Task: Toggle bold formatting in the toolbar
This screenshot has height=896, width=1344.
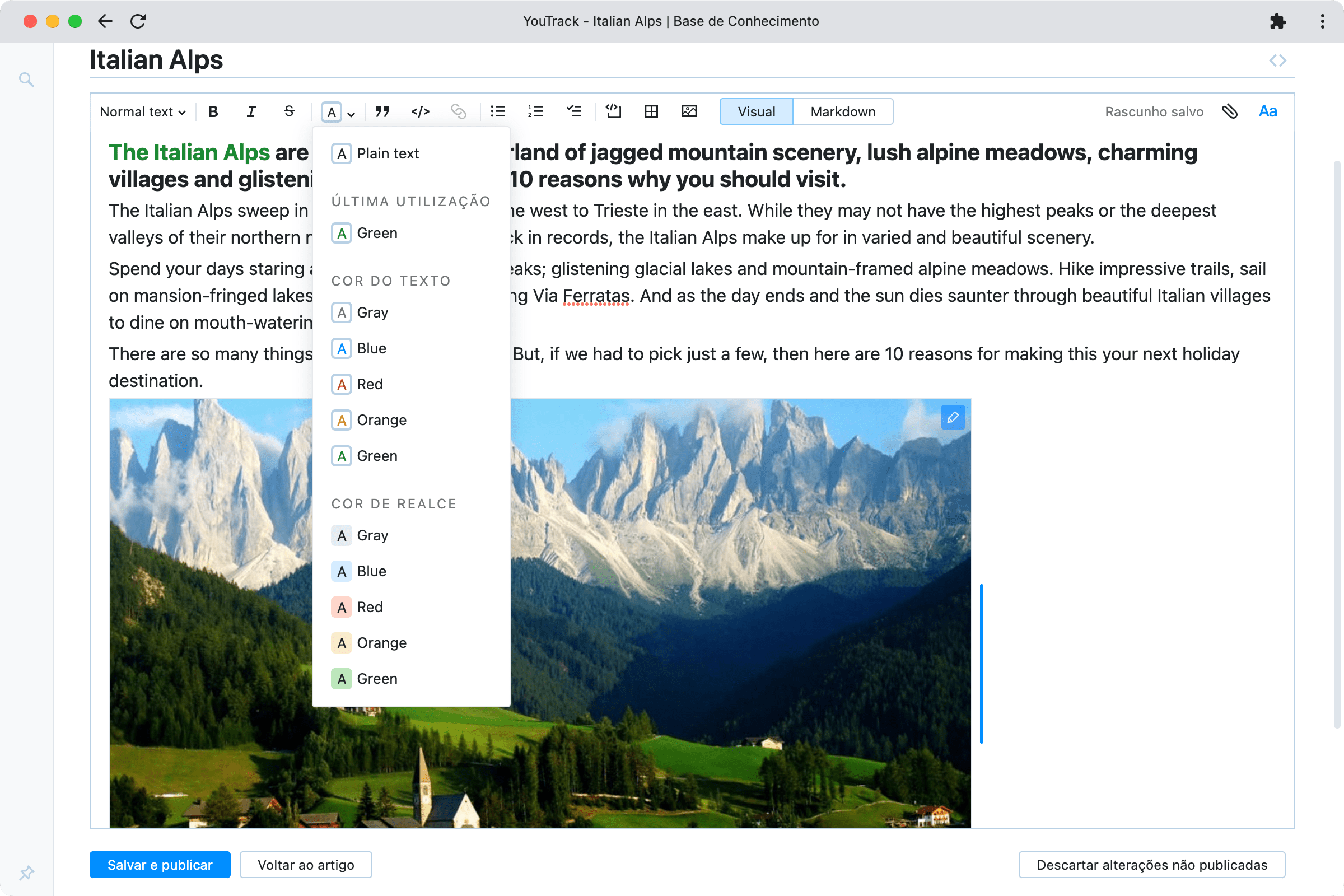Action: click(213, 111)
